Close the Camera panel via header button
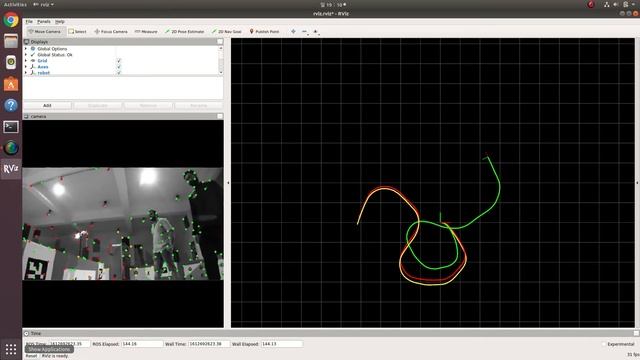This screenshot has width=640, height=360. pos(220,116)
